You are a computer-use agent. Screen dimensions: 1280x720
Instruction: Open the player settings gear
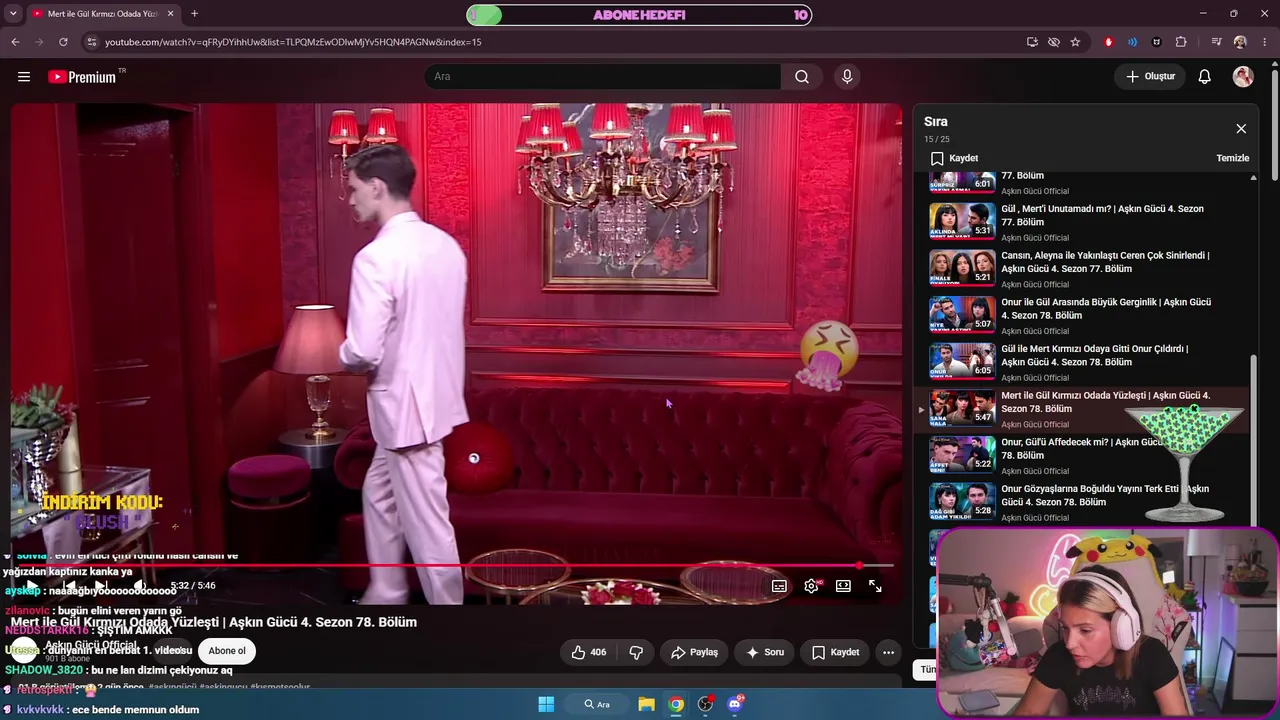coord(811,586)
